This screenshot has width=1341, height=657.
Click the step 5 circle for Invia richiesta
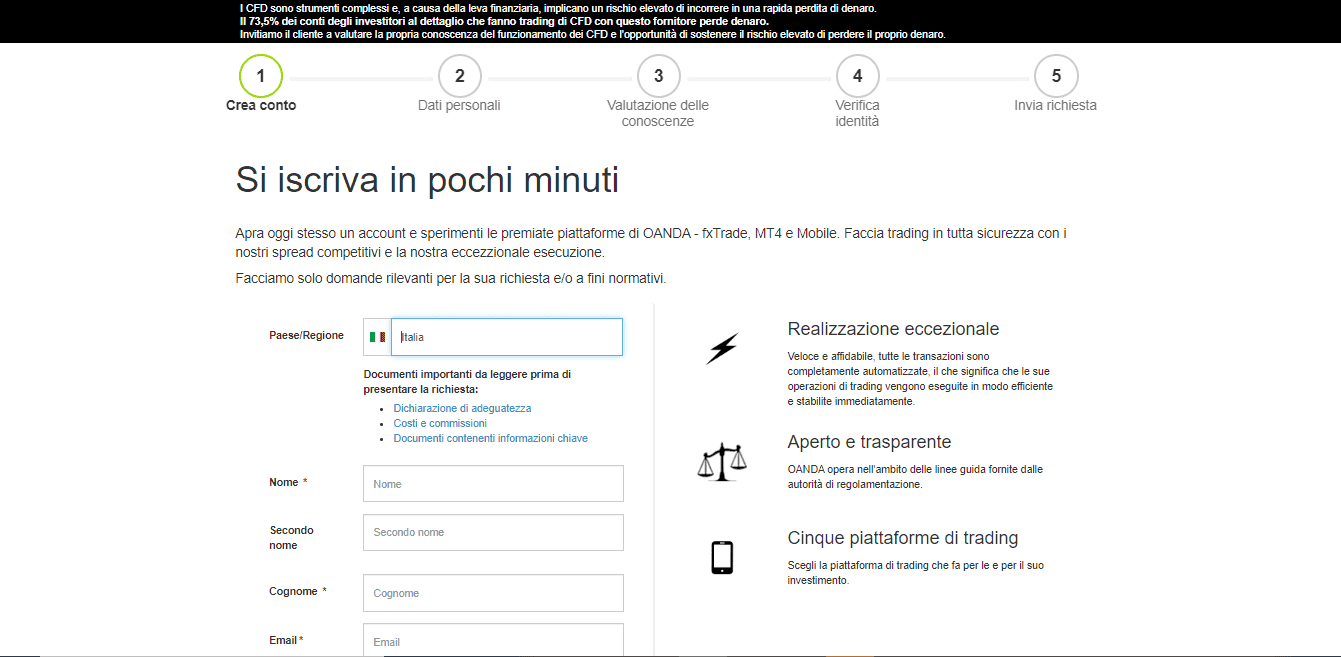(x=1056, y=75)
